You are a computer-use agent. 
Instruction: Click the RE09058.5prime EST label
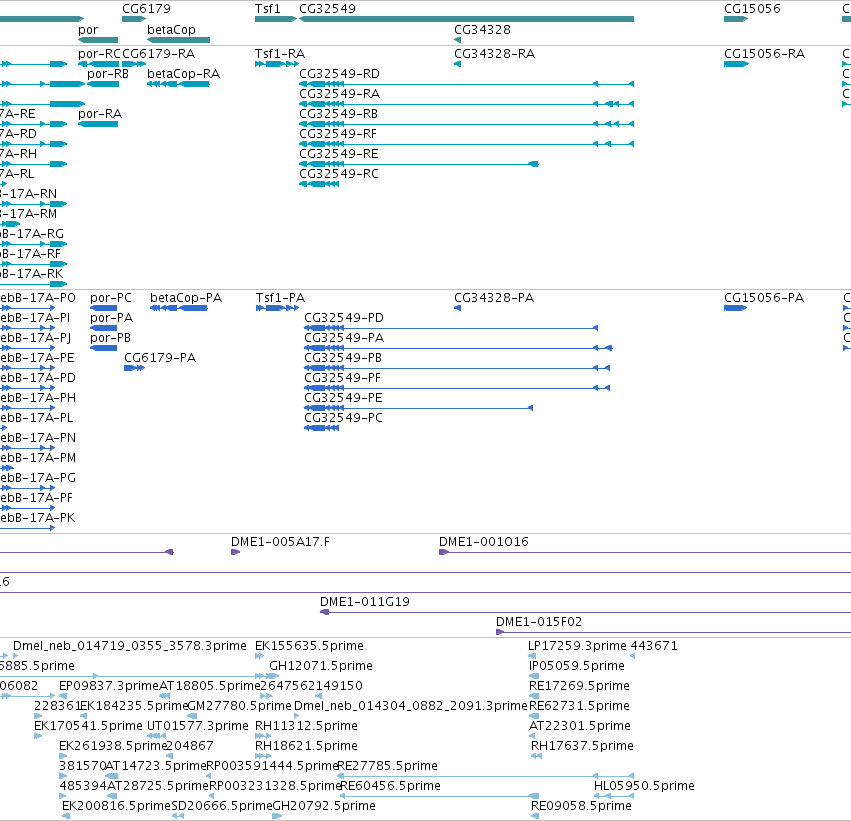tap(581, 807)
